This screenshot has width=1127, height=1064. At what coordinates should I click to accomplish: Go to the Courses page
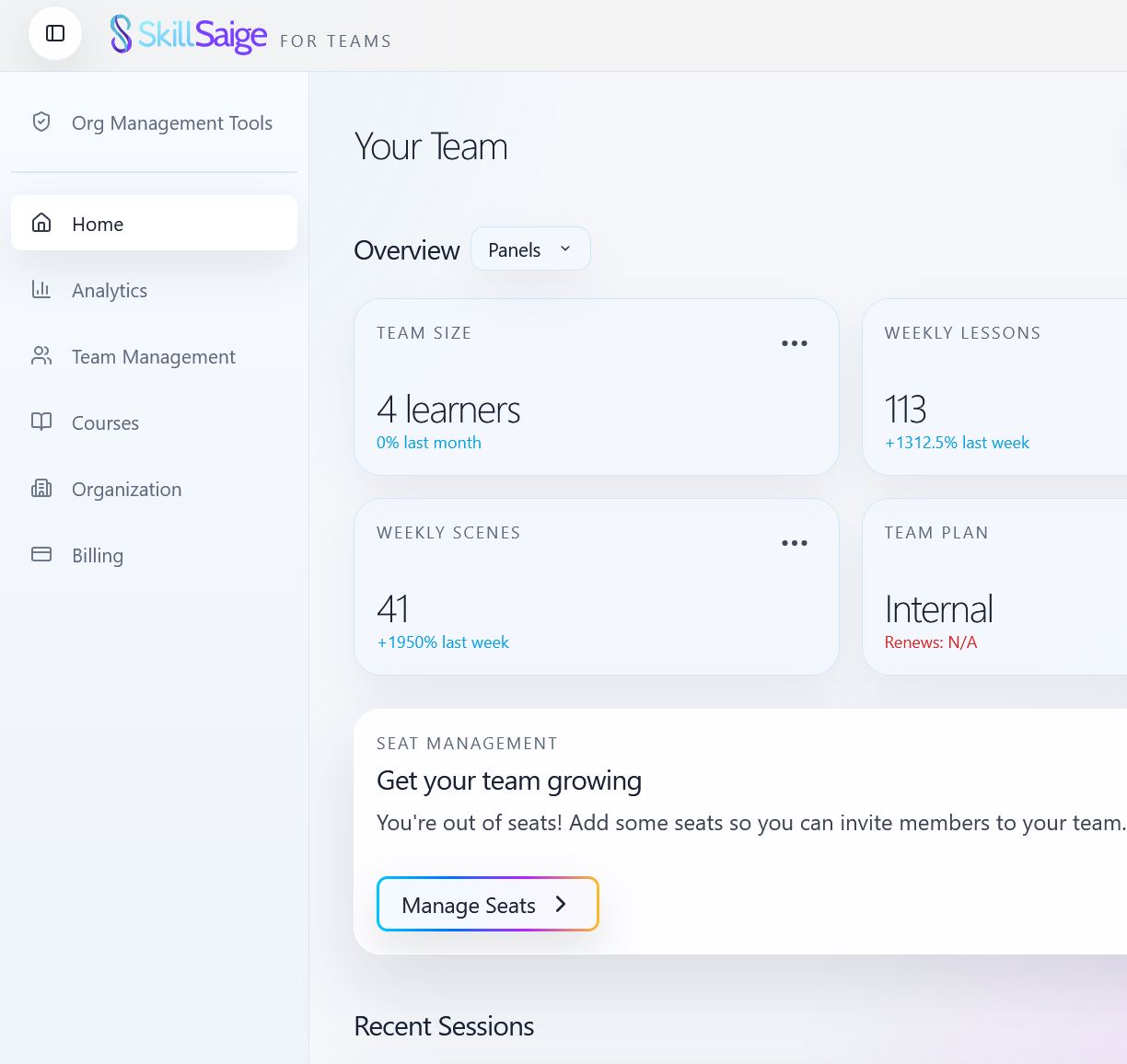tap(104, 422)
